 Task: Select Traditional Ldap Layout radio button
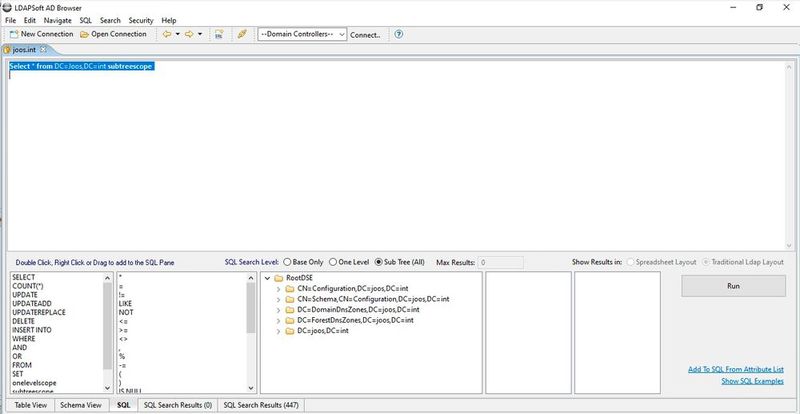click(x=743, y=262)
